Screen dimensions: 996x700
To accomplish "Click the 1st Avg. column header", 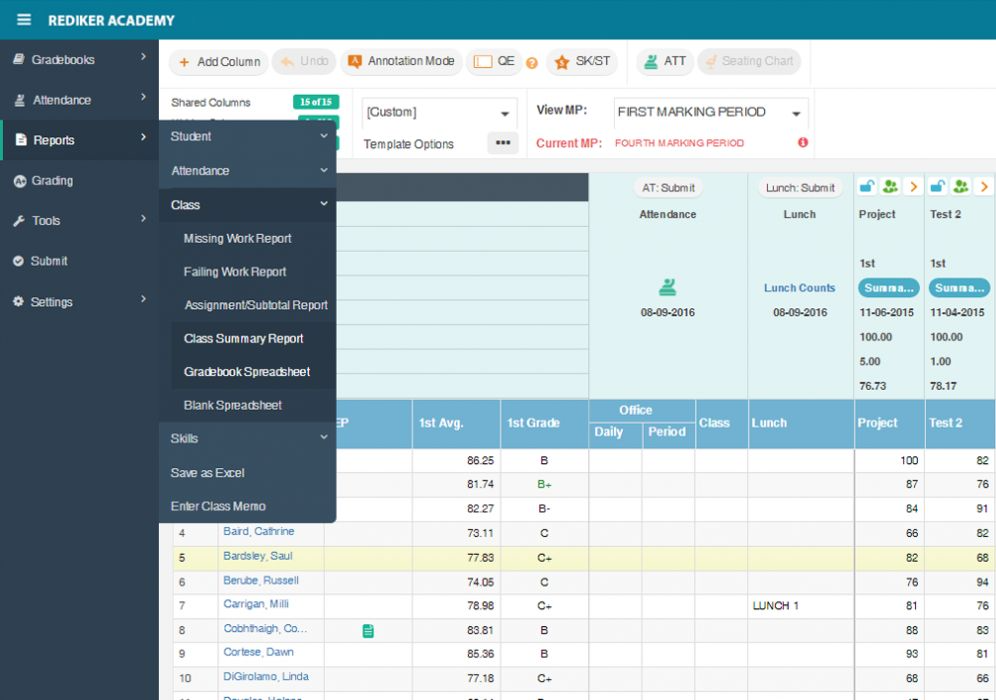I will (456, 424).
